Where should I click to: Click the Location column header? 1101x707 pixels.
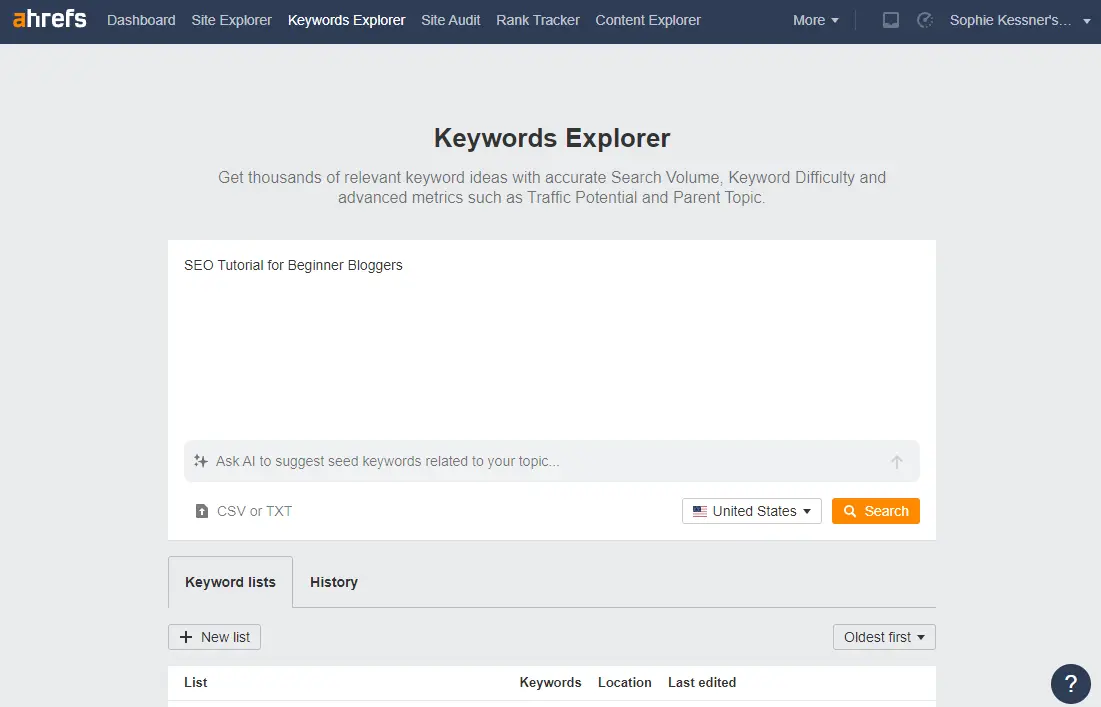pyautogui.click(x=624, y=682)
